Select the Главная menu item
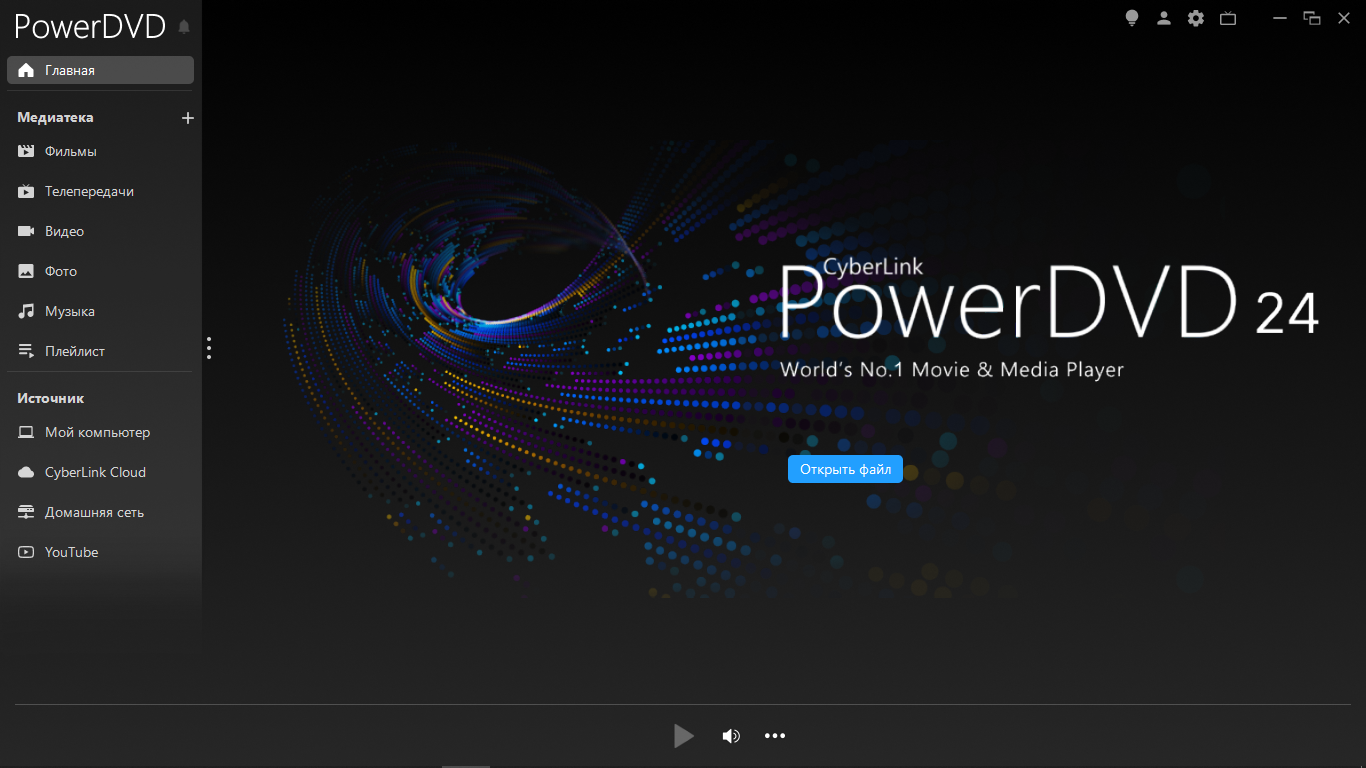Image resolution: width=1366 pixels, height=768 pixels. point(100,71)
